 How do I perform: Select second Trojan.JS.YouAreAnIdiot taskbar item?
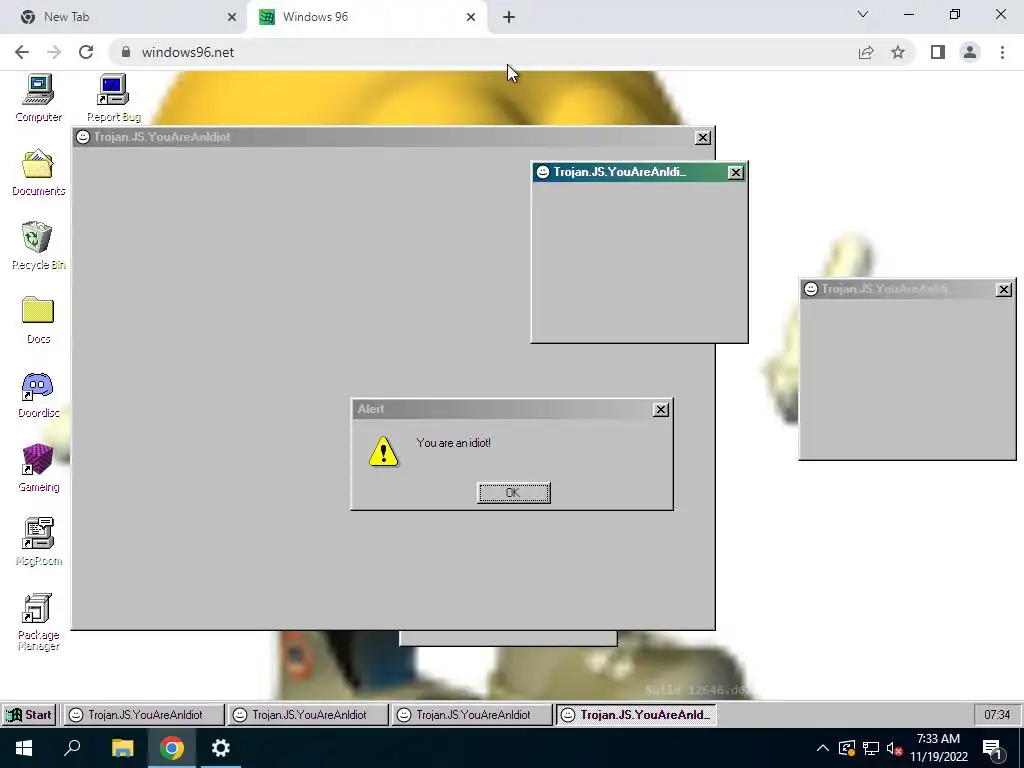[x=308, y=714]
